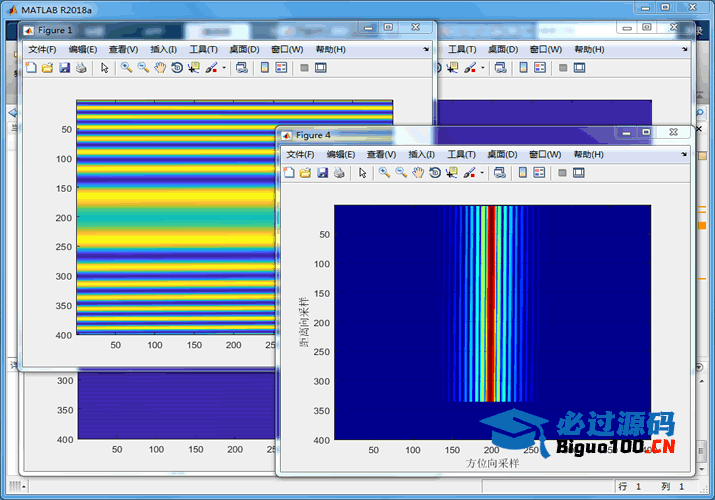Open 窗口(W) menu in Figure 4

(545, 155)
